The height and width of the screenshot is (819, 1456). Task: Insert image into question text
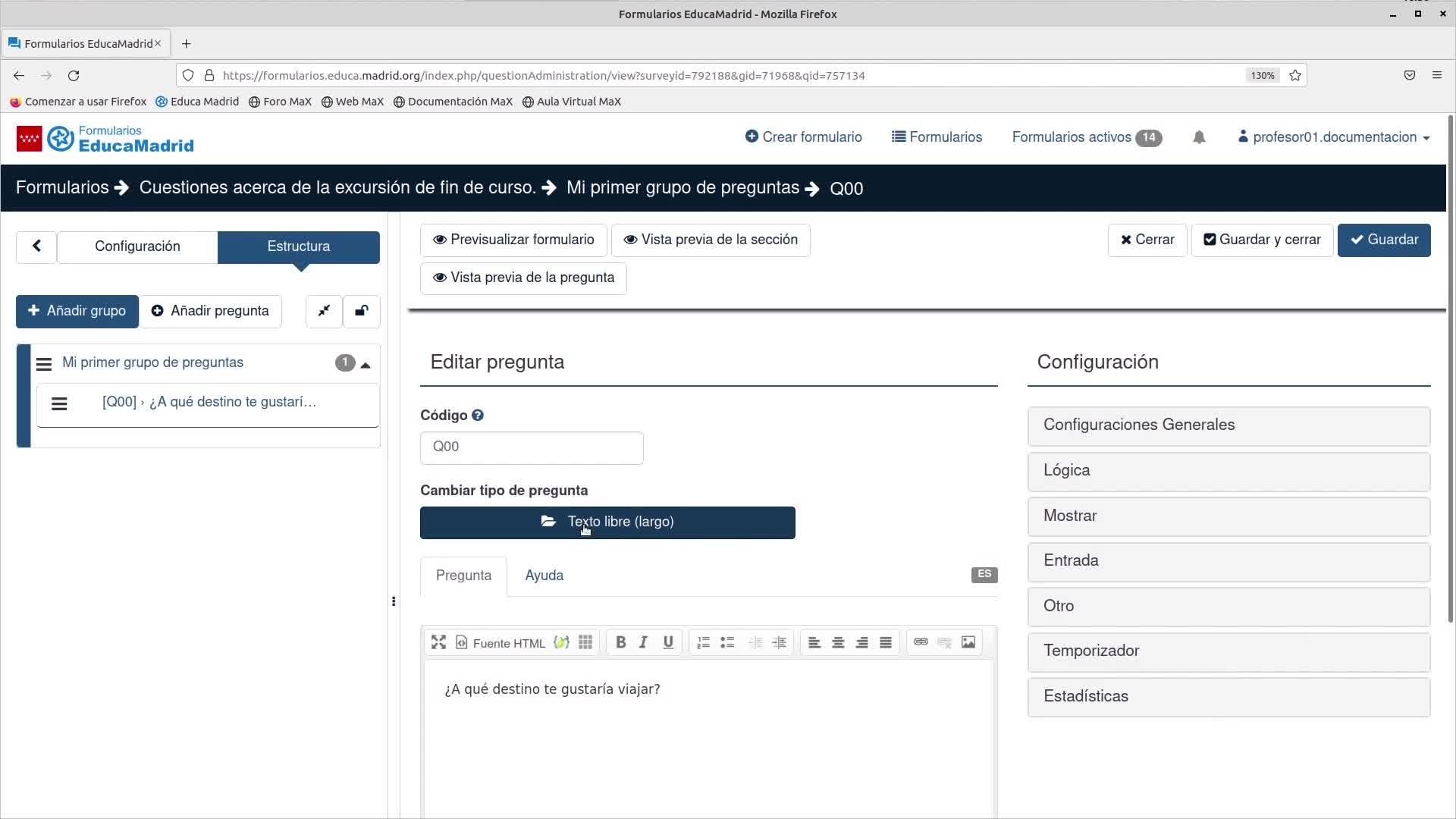pyautogui.click(x=968, y=642)
